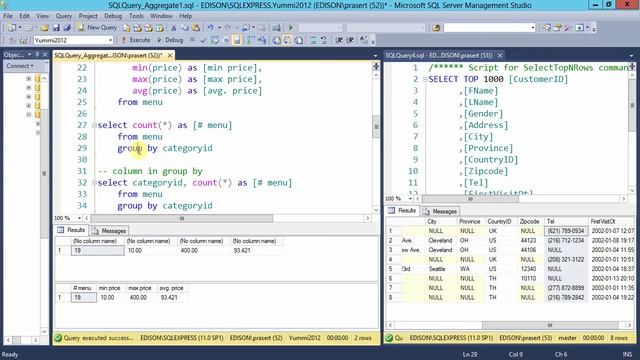Click the Cancel Executing Query stop icon
The width and height of the screenshot is (640, 360).
click(192, 40)
